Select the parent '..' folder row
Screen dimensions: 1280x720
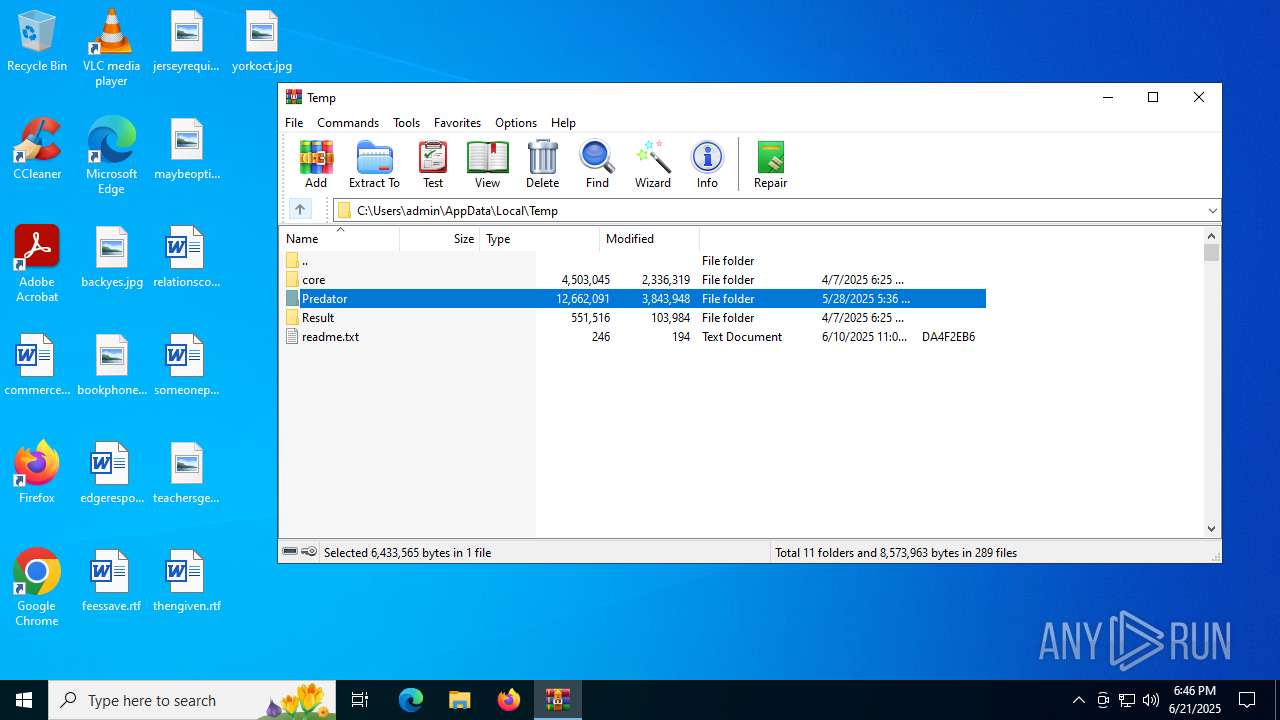tap(633, 261)
